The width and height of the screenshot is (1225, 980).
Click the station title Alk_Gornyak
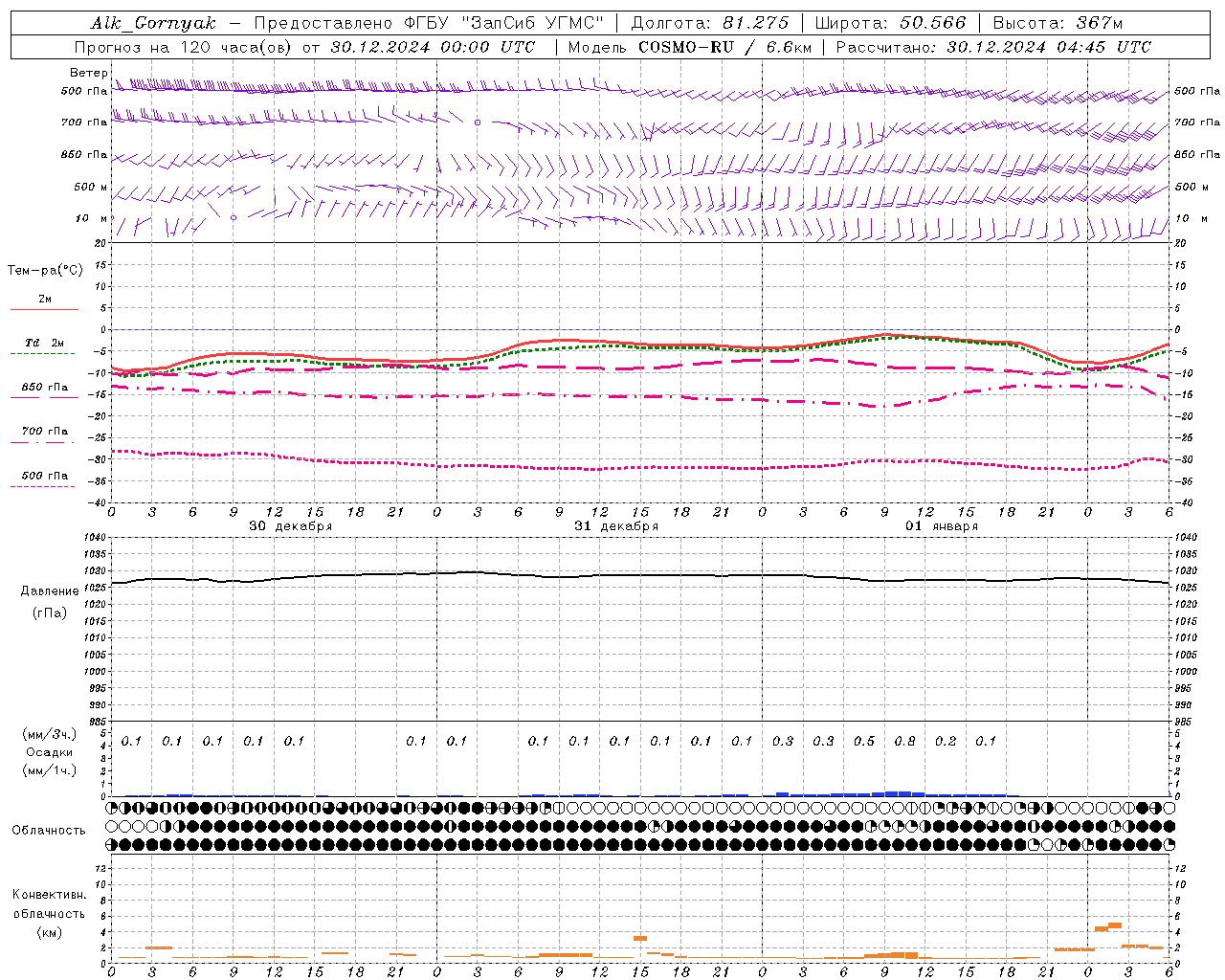[x=153, y=23]
